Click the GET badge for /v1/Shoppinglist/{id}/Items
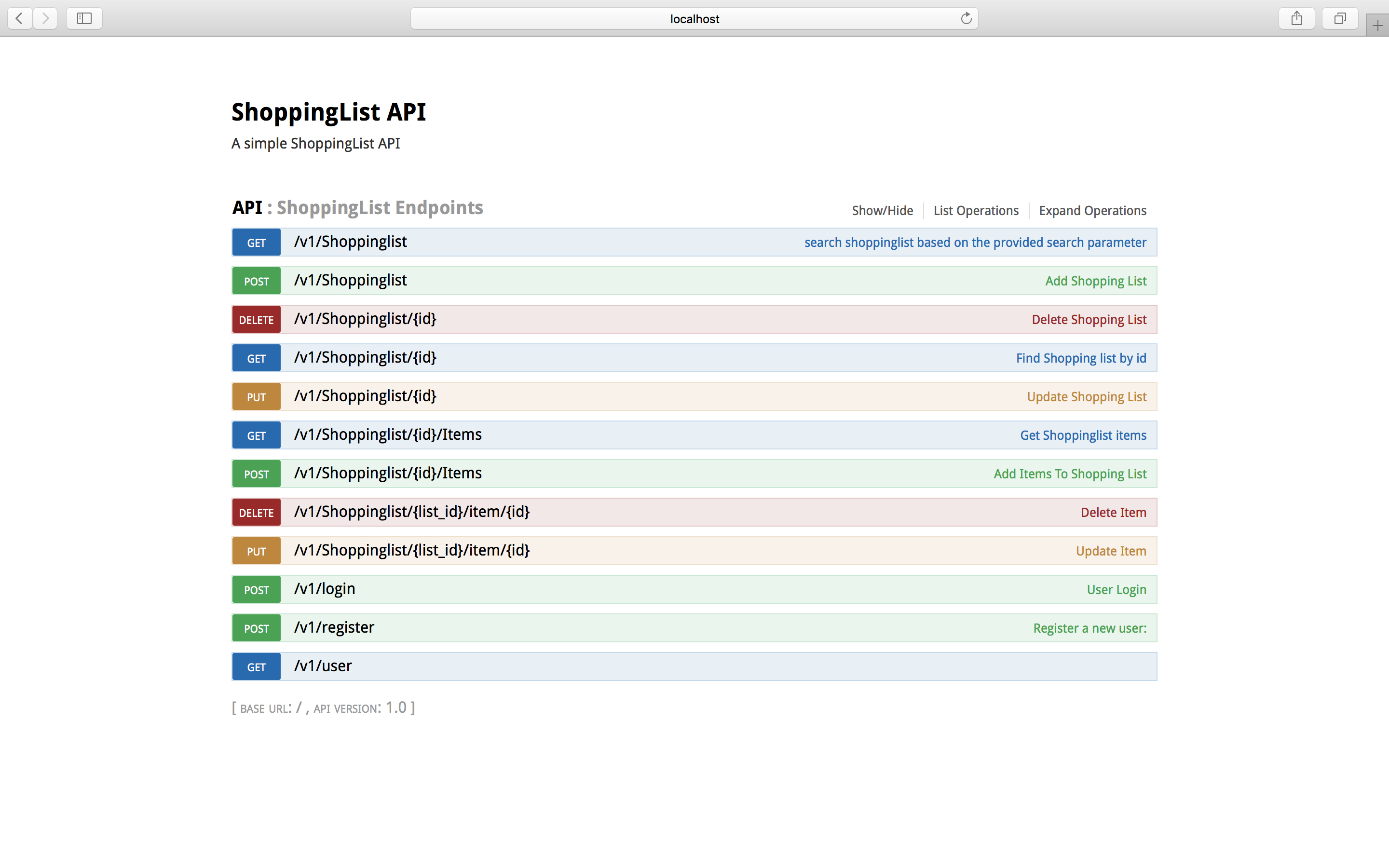Image resolution: width=1389 pixels, height=868 pixels. [257, 435]
